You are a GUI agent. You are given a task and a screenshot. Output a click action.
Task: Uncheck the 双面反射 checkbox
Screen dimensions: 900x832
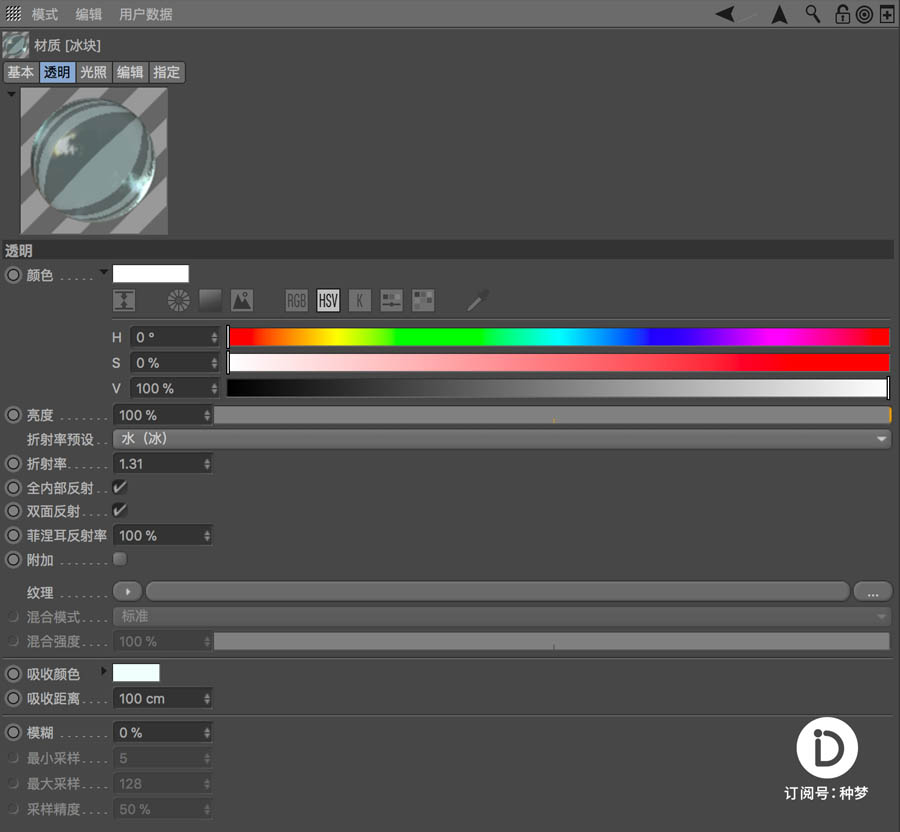[119, 510]
